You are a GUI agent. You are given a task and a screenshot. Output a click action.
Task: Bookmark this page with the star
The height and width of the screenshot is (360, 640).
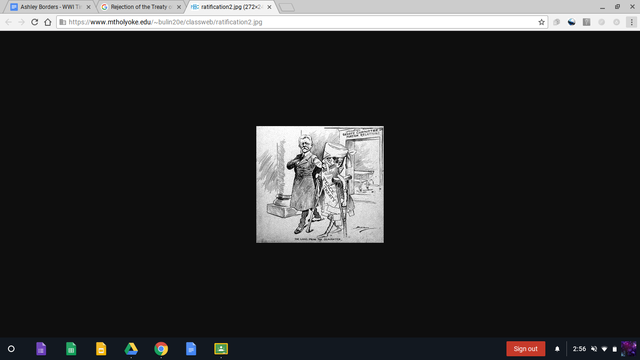click(x=541, y=22)
